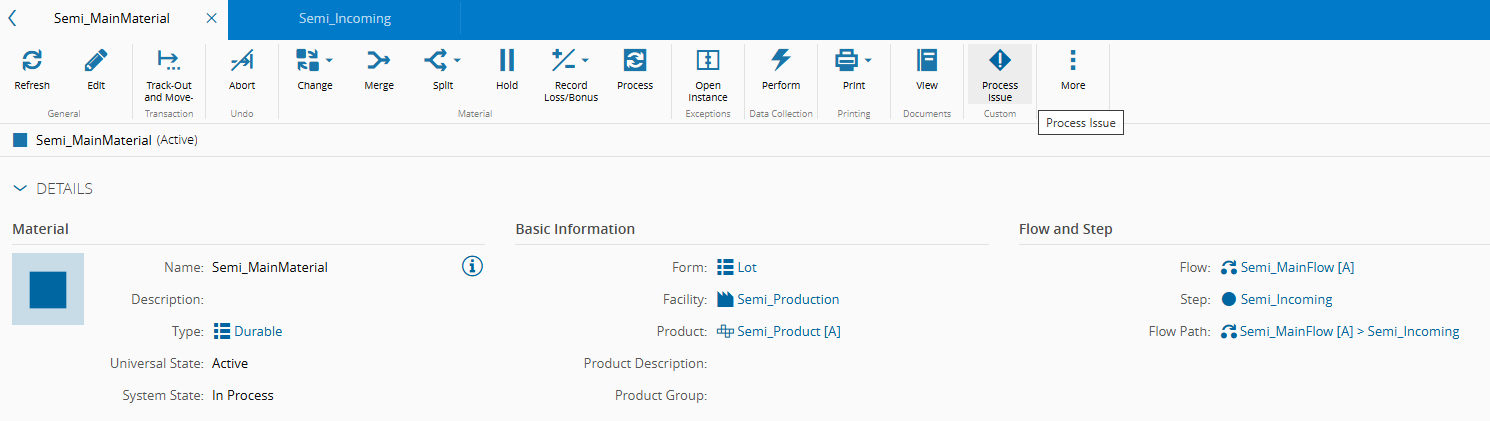
Task: Close the Semi_MainMaterial tab
Action: (210, 19)
